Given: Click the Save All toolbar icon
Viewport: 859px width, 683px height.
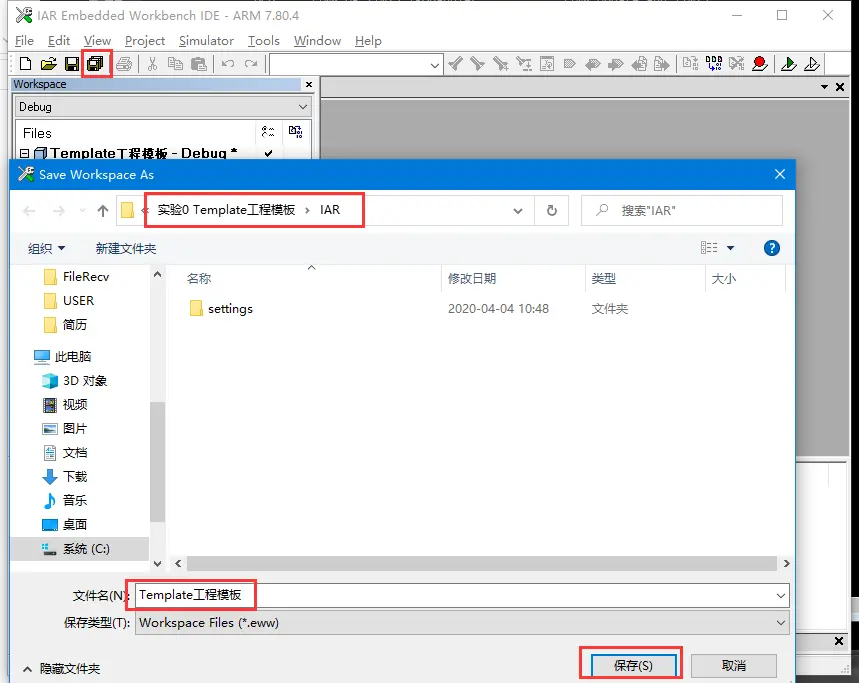Looking at the screenshot, I should tap(95, 64).
